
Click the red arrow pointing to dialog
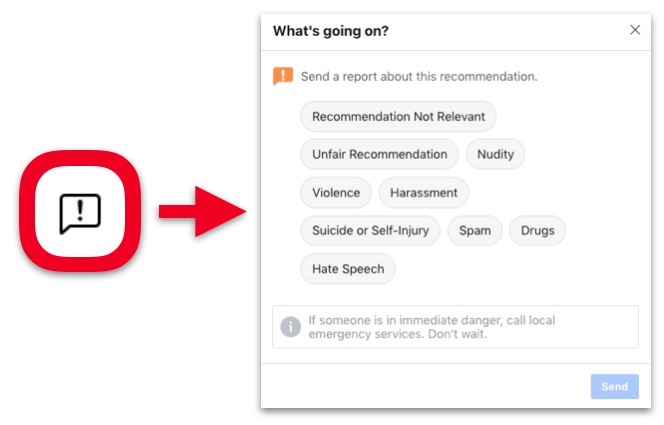[x=202, y=212]
